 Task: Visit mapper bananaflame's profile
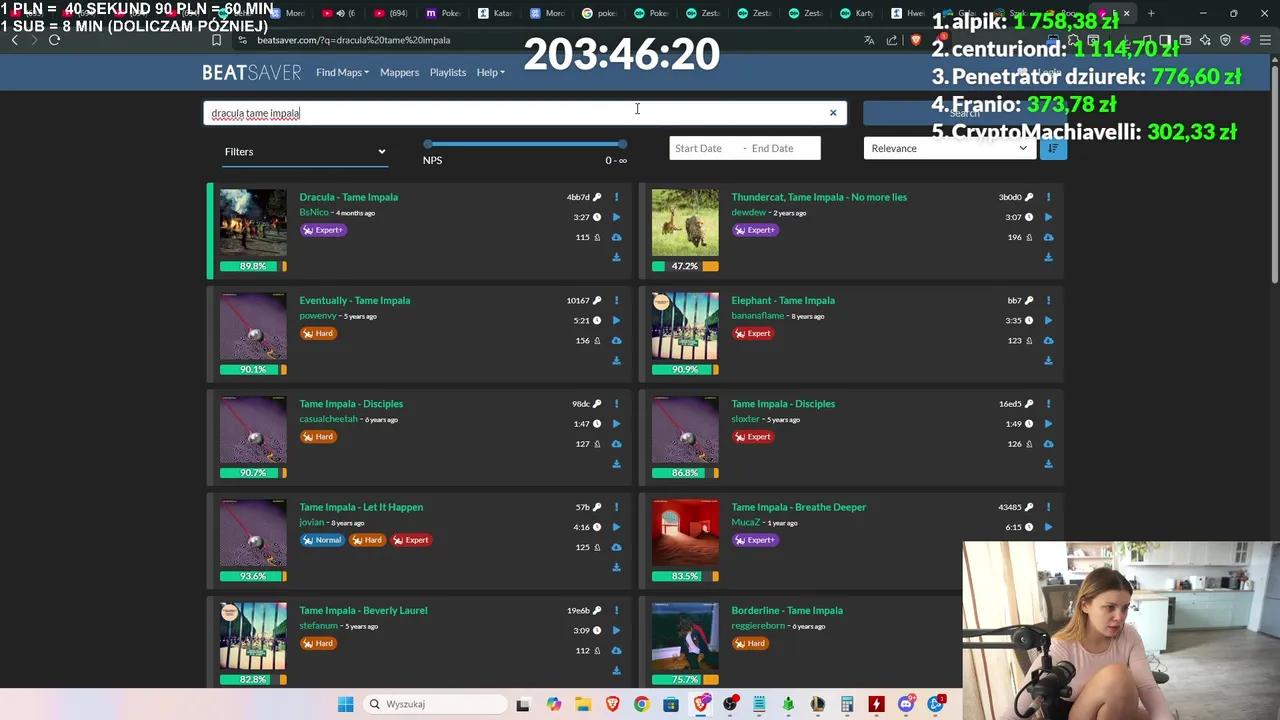758,316
